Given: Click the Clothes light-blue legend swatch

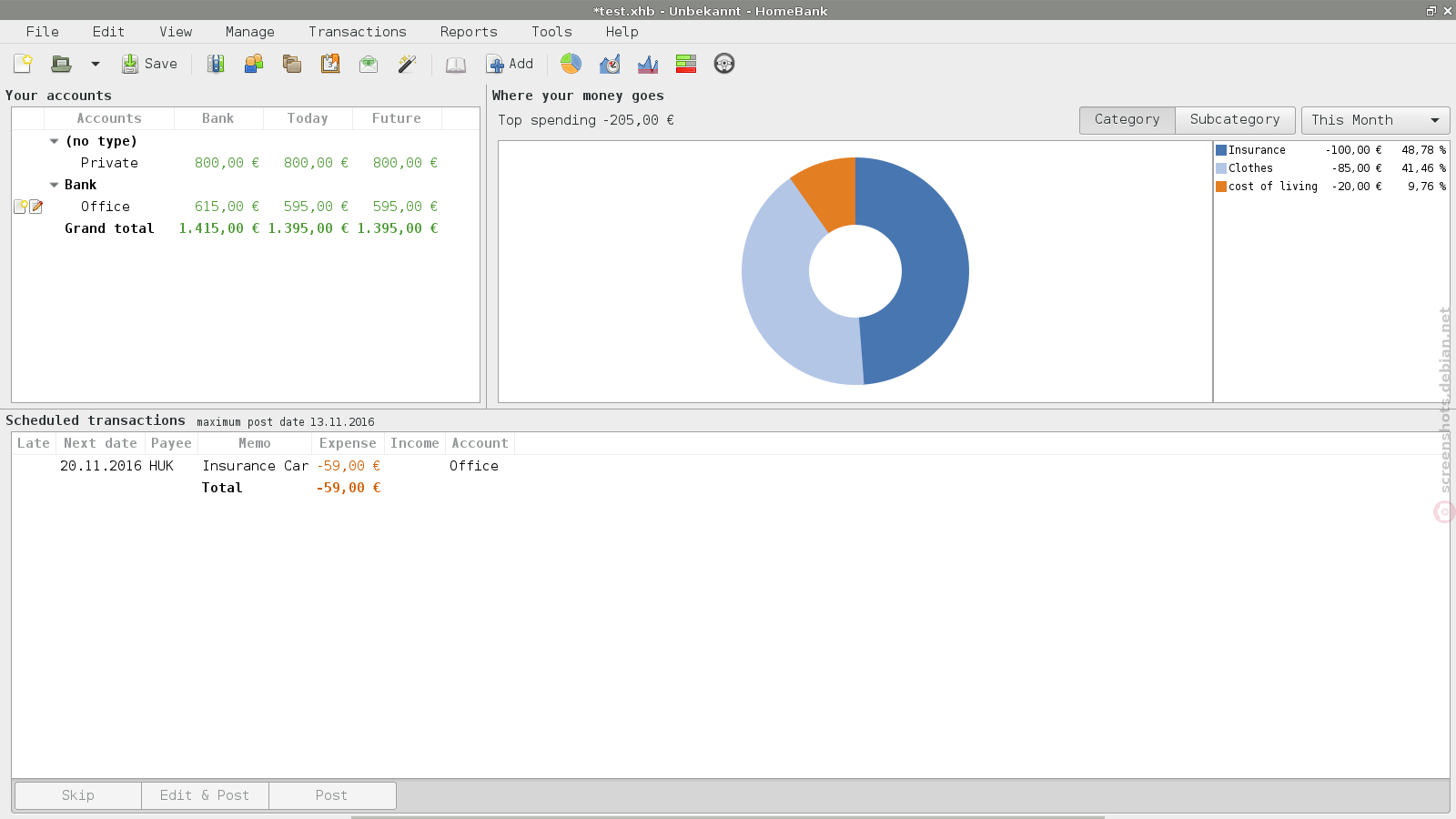Looking at the screenshot, I should click(1221, 168).
